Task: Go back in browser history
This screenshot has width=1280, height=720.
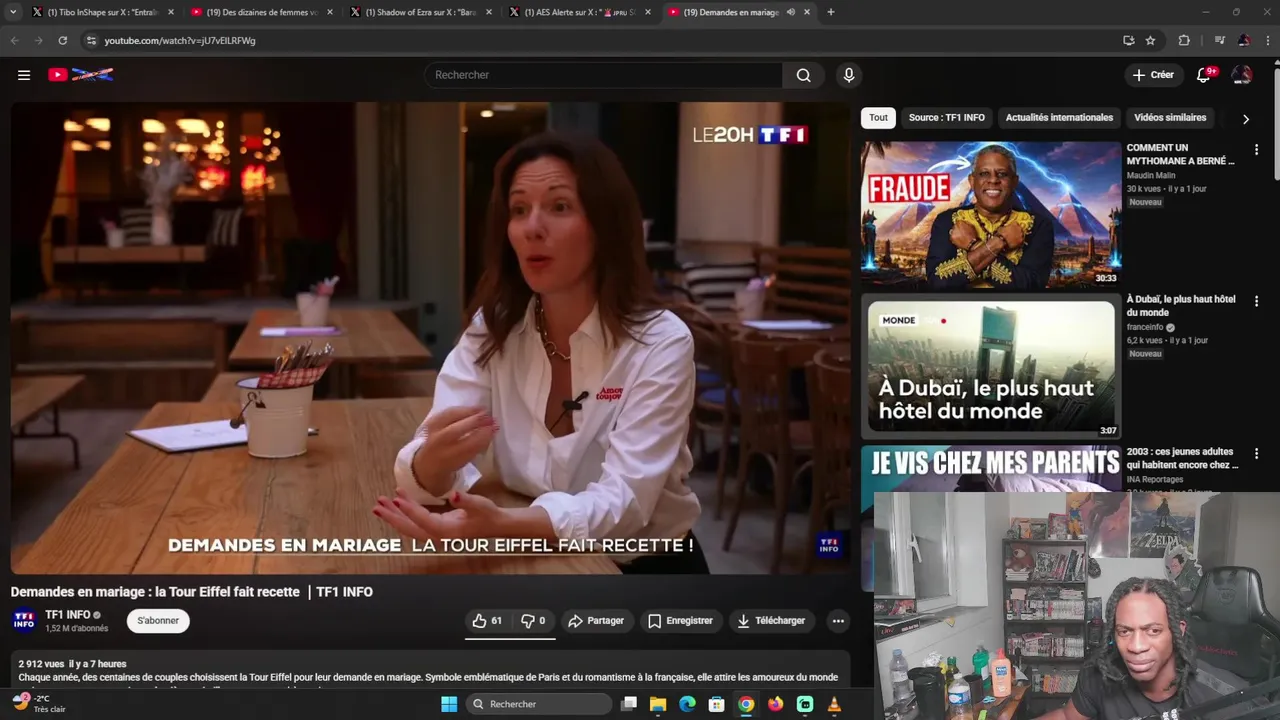Action: click(x=14, y=40)
